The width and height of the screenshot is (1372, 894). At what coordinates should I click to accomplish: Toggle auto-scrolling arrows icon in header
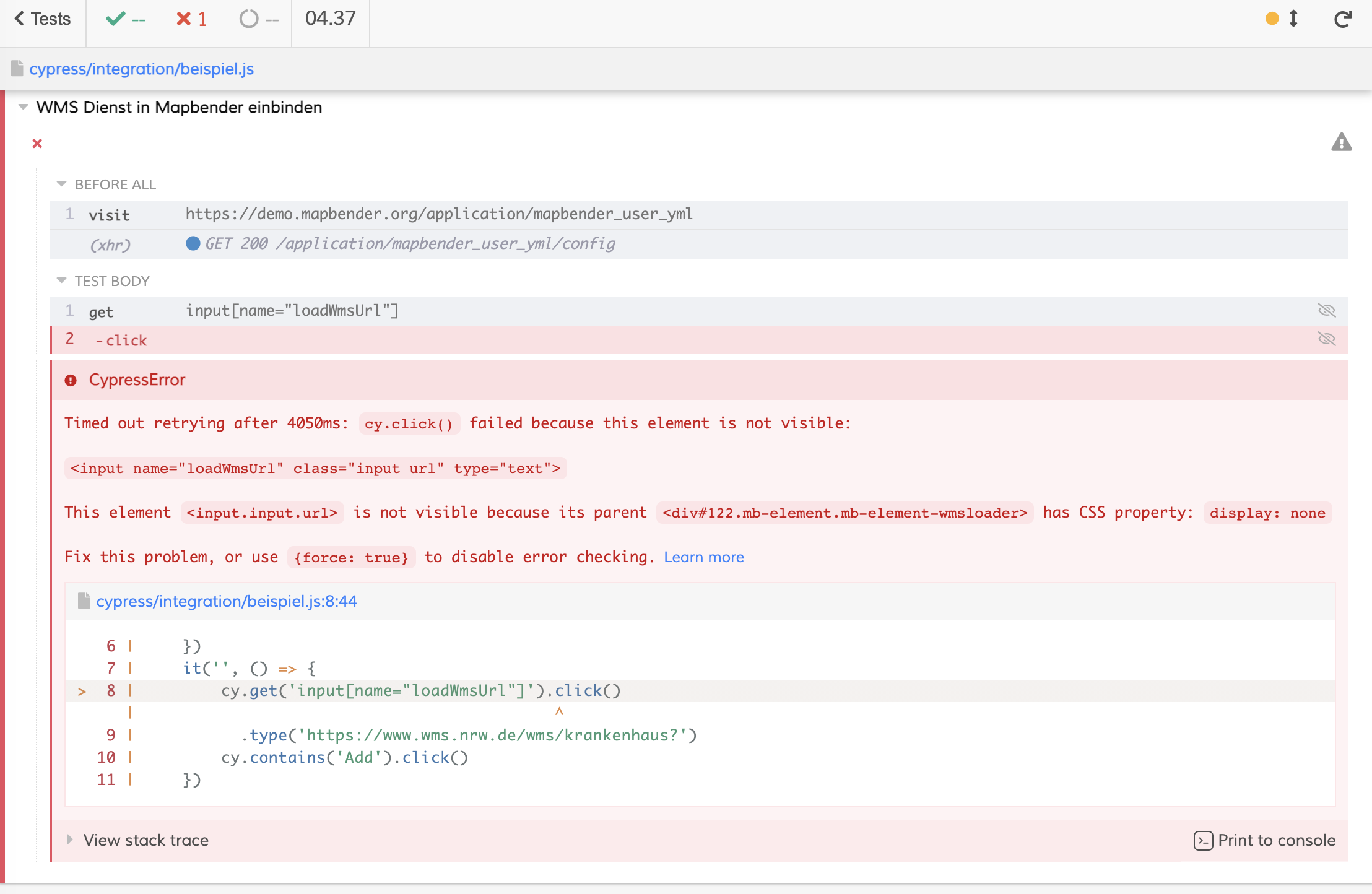[x=1293, y=19]
